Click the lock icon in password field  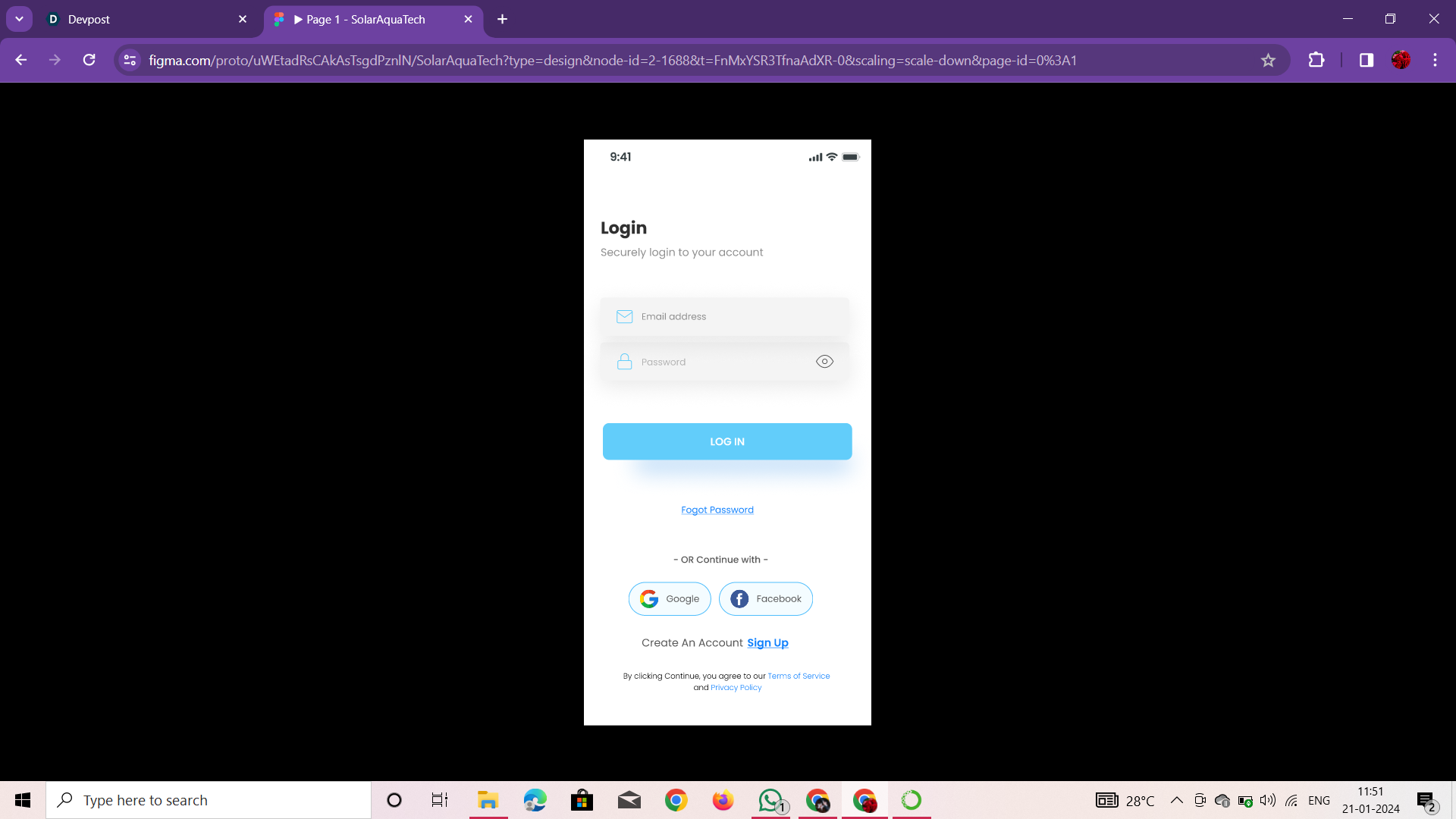pyautogui.click(x=624, y=362)
